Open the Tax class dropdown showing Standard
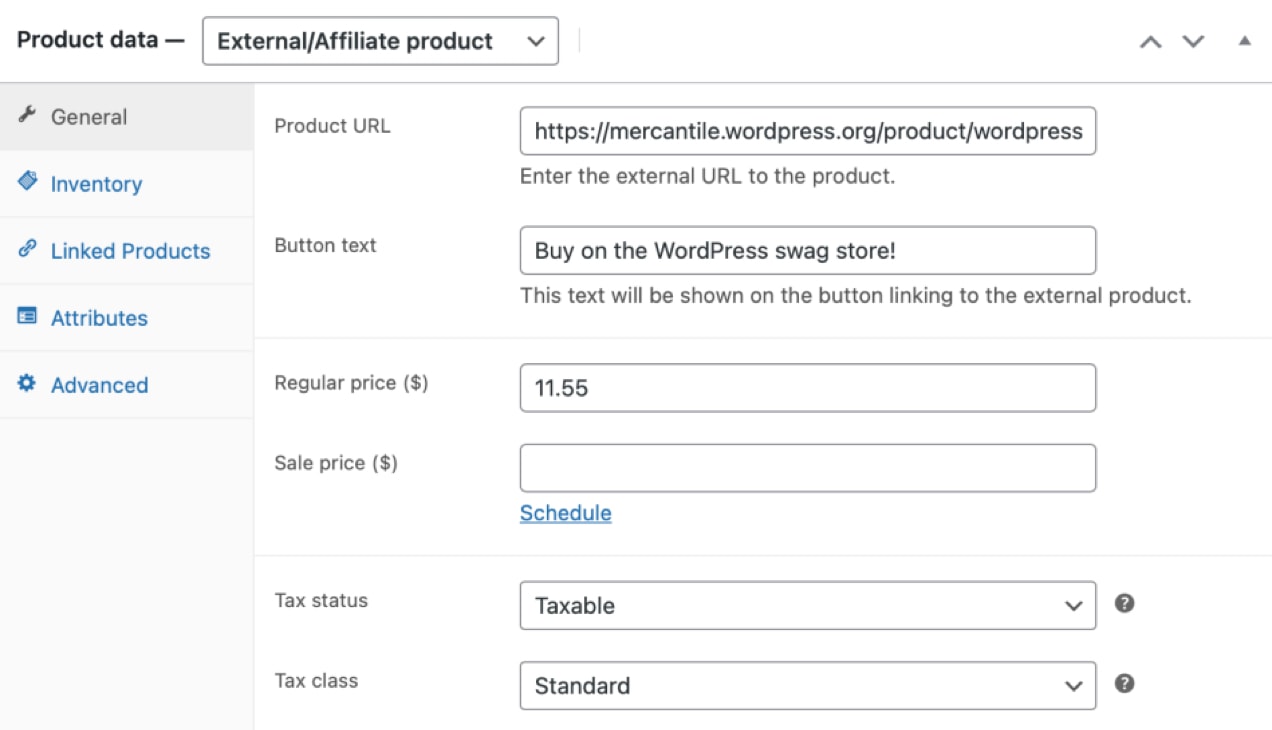The height and width of the screenshot is (730, 1272). pos(806,686)
